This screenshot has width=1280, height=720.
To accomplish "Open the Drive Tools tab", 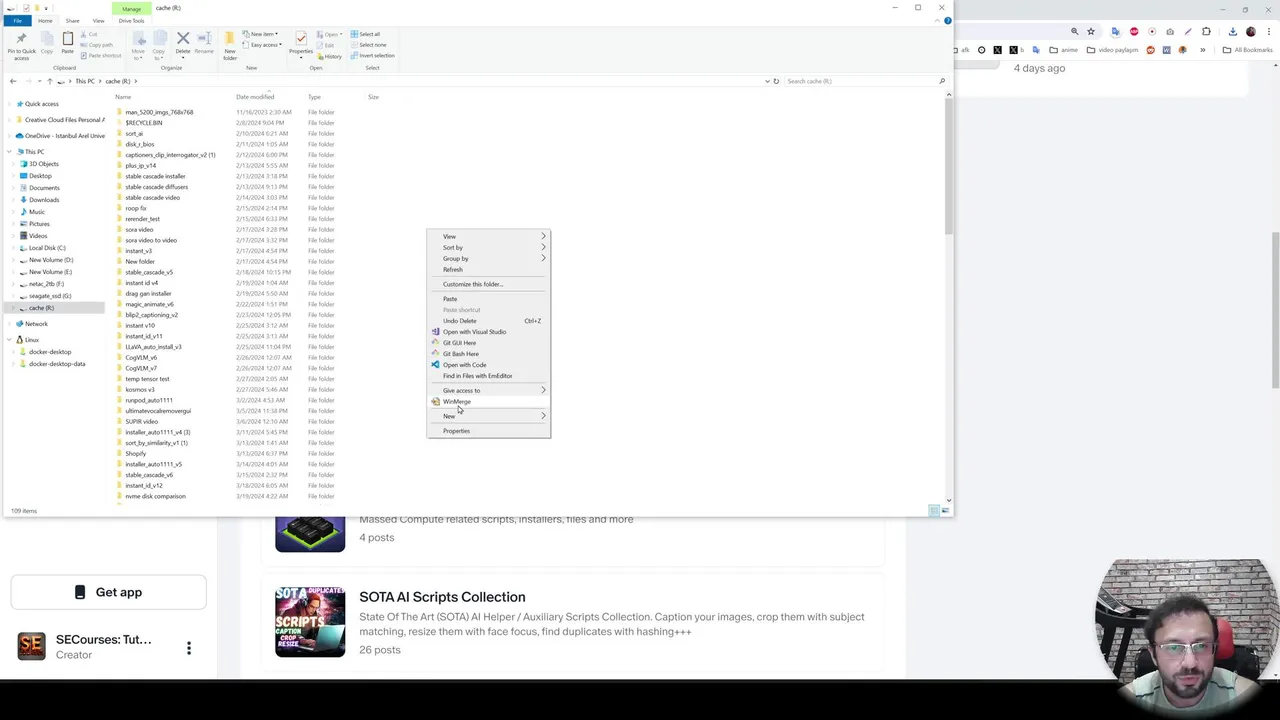I will pos(131,20).
